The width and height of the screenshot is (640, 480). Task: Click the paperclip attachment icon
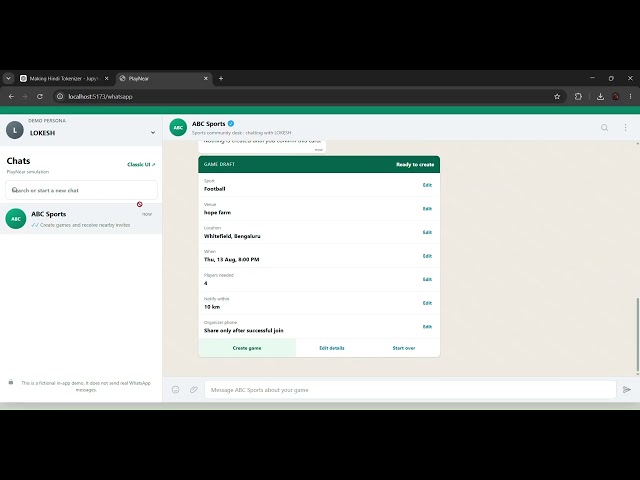(194, 389)
